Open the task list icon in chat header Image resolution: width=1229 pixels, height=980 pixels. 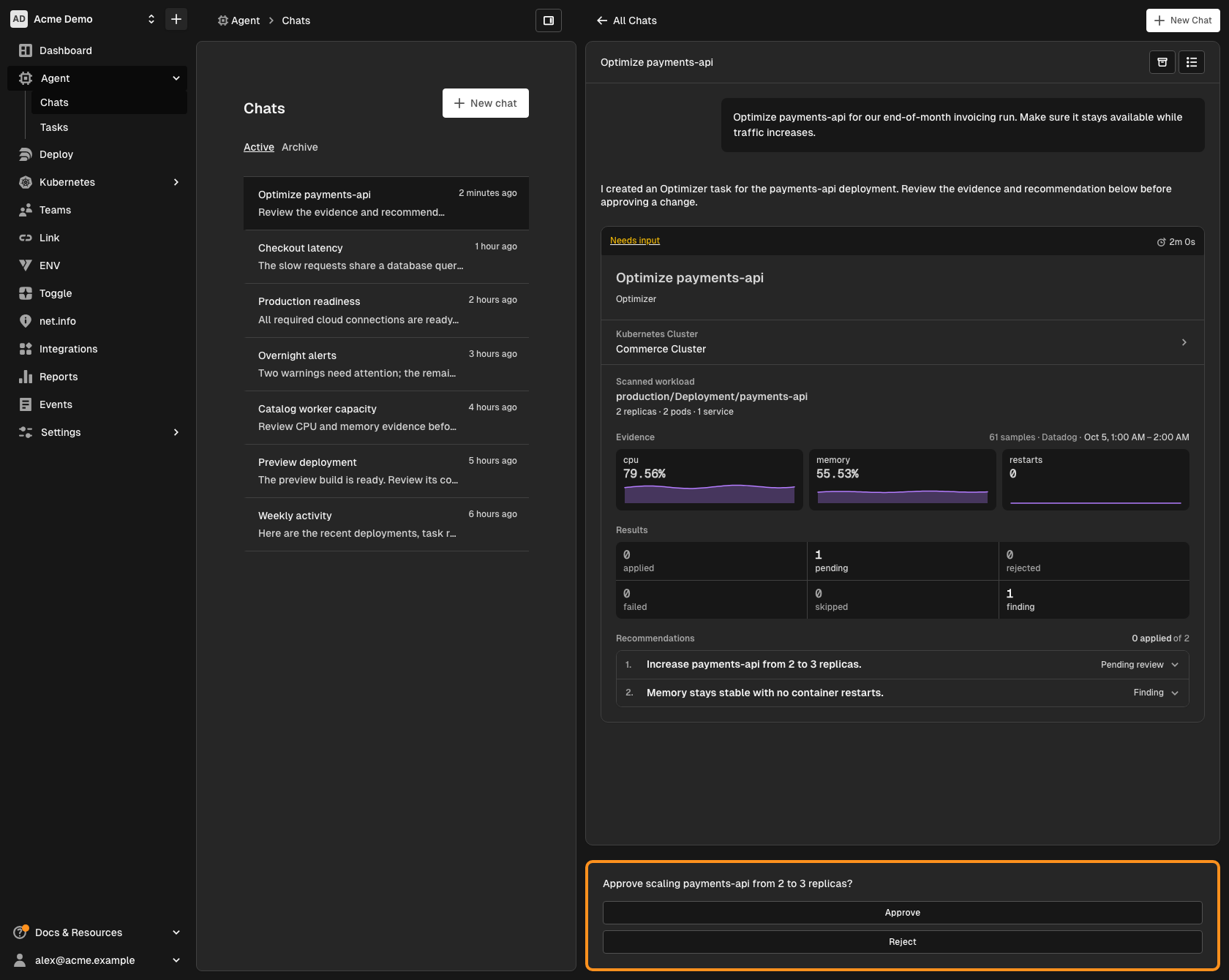tap(1192, 62)
